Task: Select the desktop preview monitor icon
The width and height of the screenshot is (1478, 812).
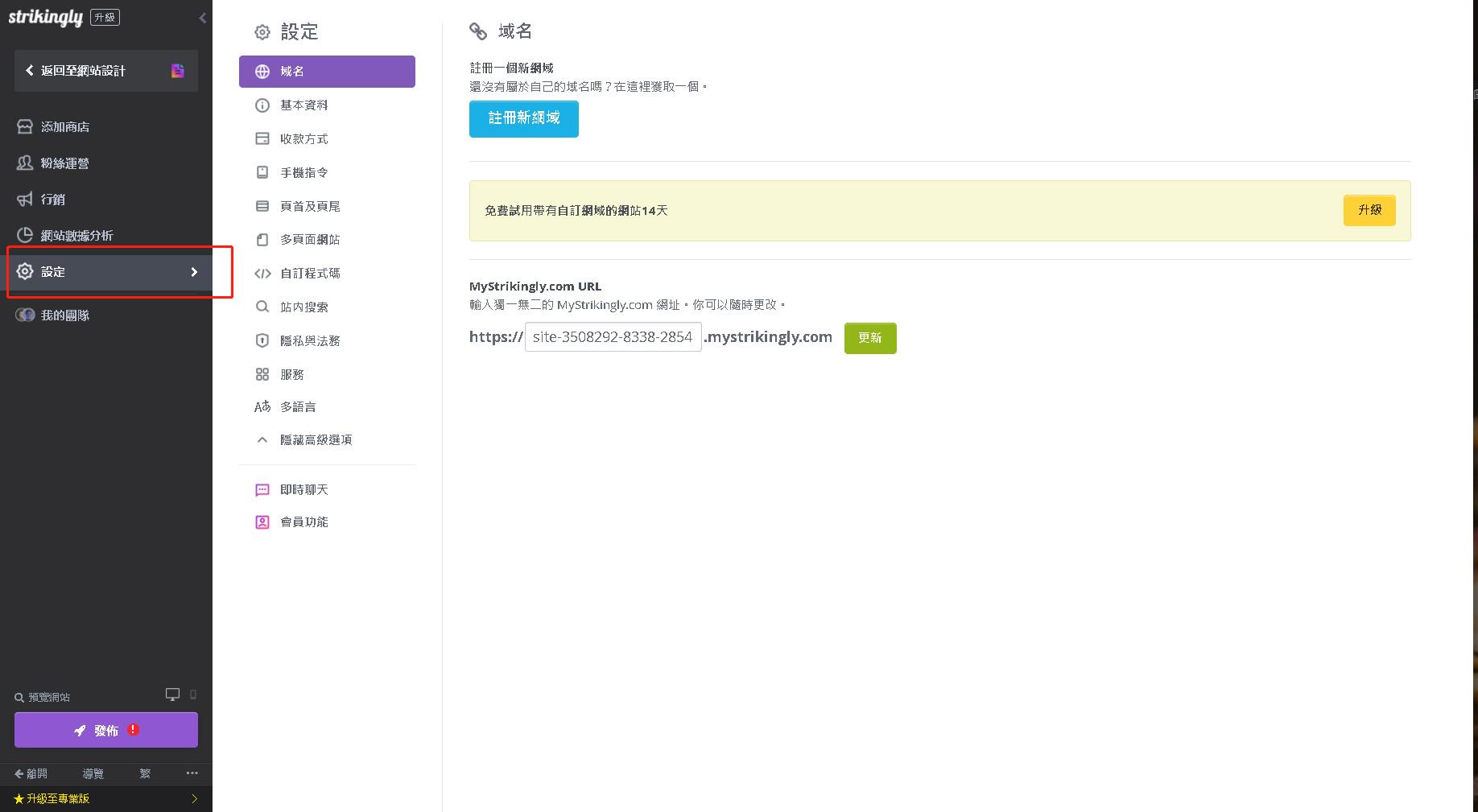Action: [x=172, y=694]
